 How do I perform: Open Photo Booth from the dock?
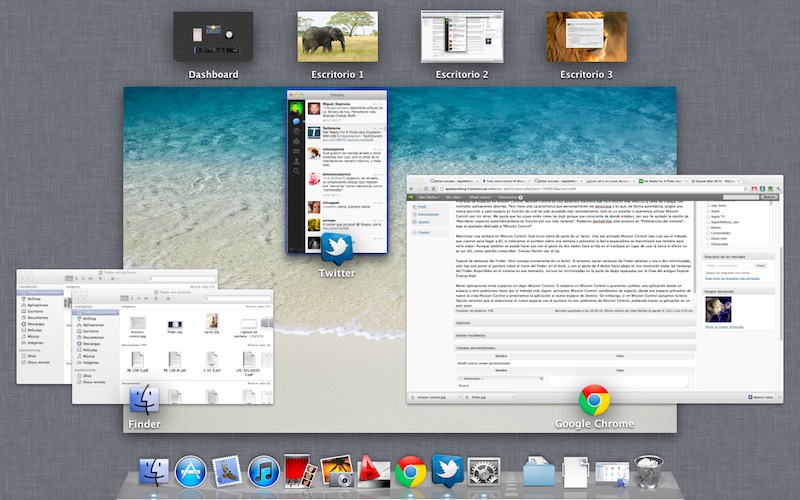300,471
